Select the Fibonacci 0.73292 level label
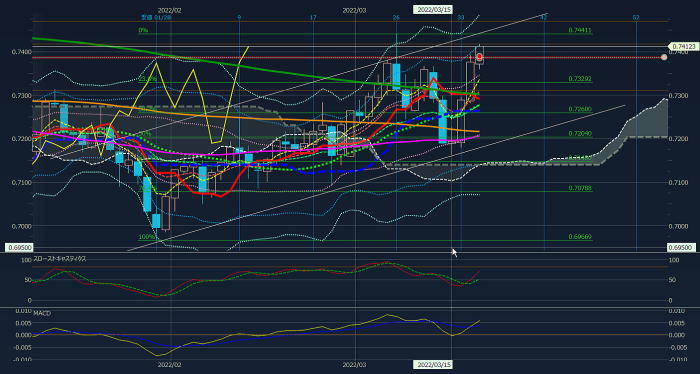This screenshot has width=700, height=374. point(580,79)
